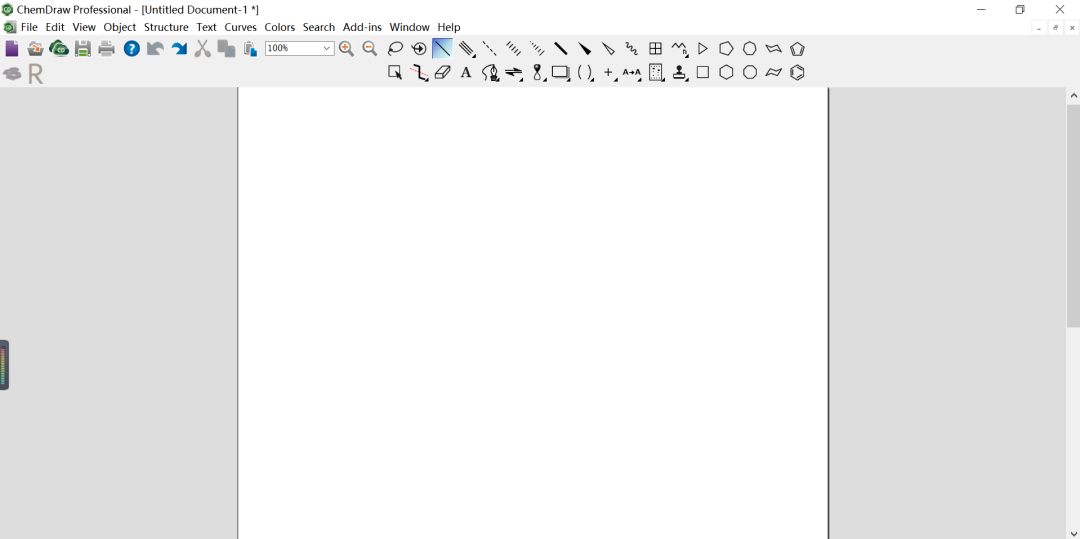Select the Cyclopentane Ring tool
The width and height of the screenshot is (1080, 539).
(726, 48)
